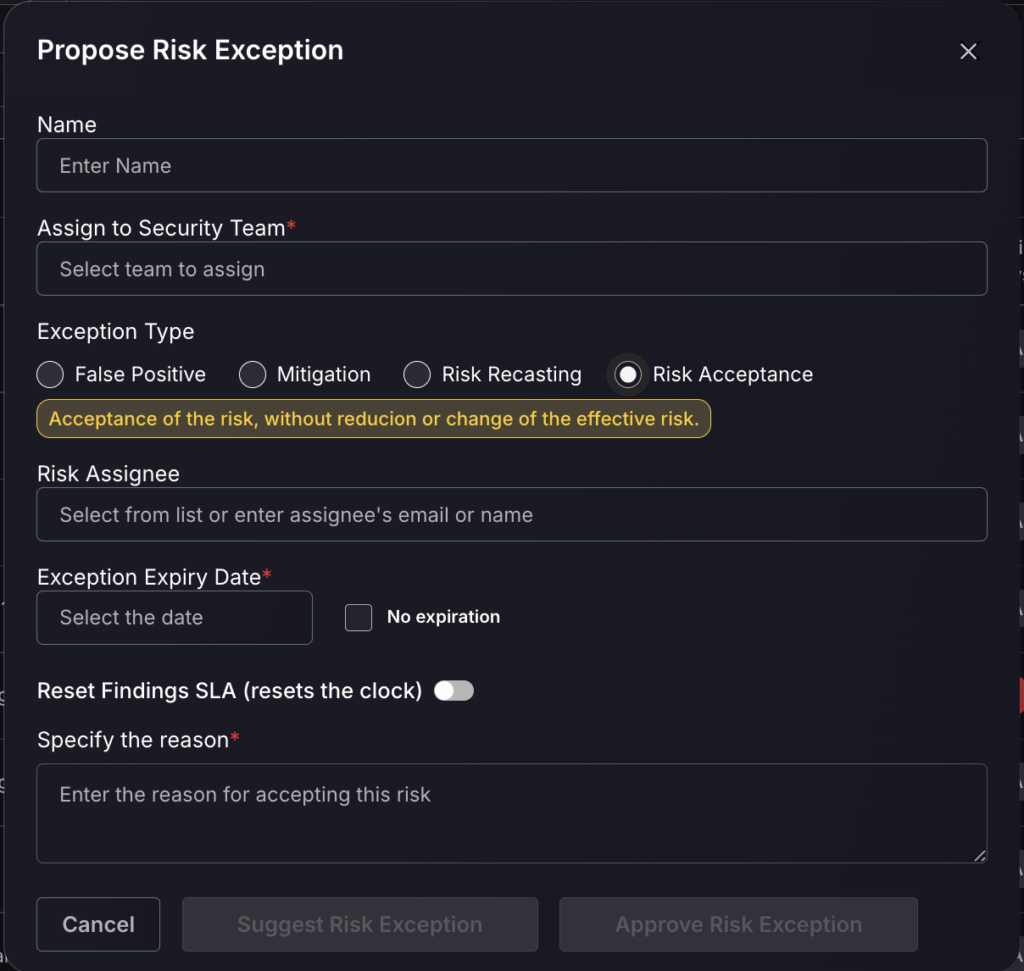
Task: Expand the Risk Assignee selection list
Action: (511, 515)
